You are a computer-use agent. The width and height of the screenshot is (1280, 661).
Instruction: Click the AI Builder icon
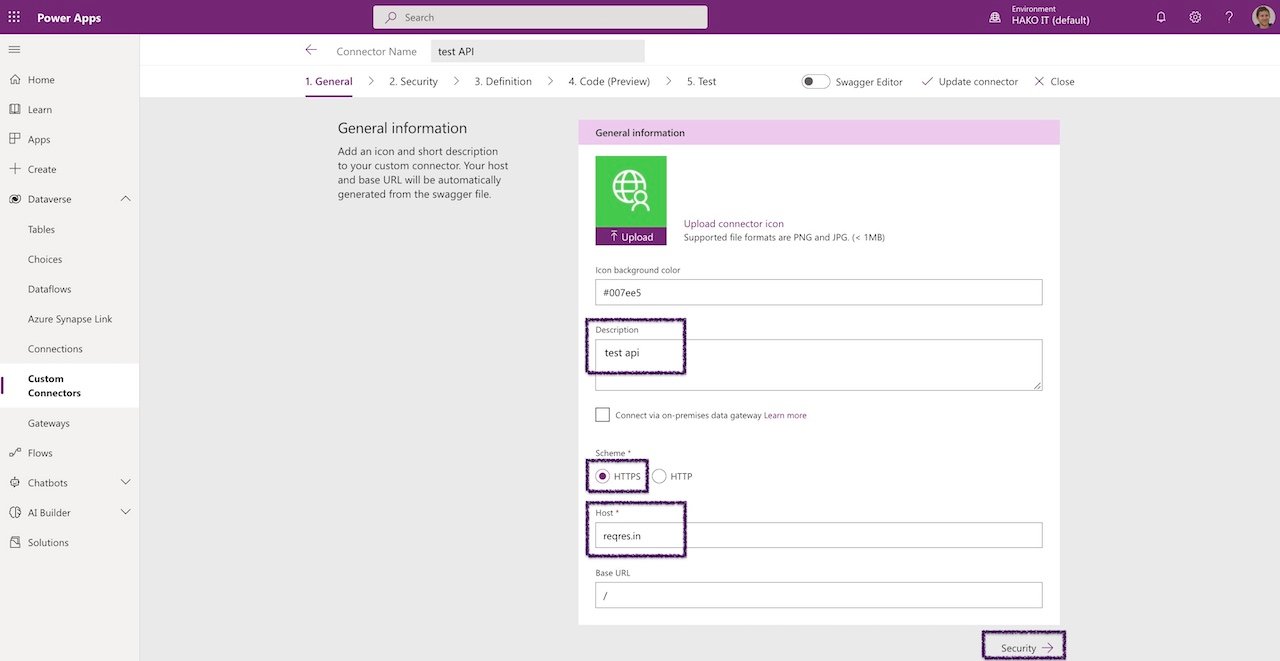(15, 513)
